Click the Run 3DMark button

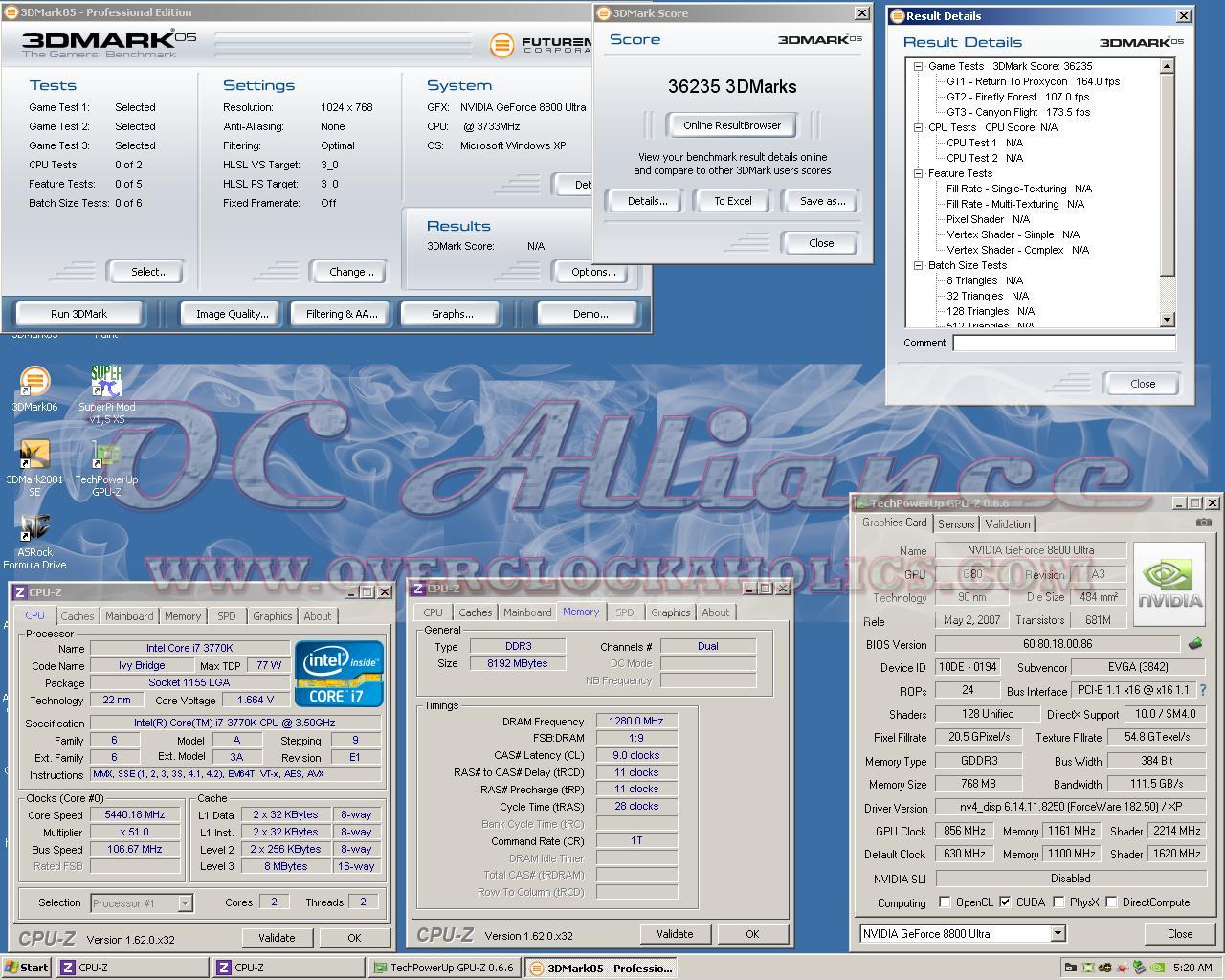78,314
